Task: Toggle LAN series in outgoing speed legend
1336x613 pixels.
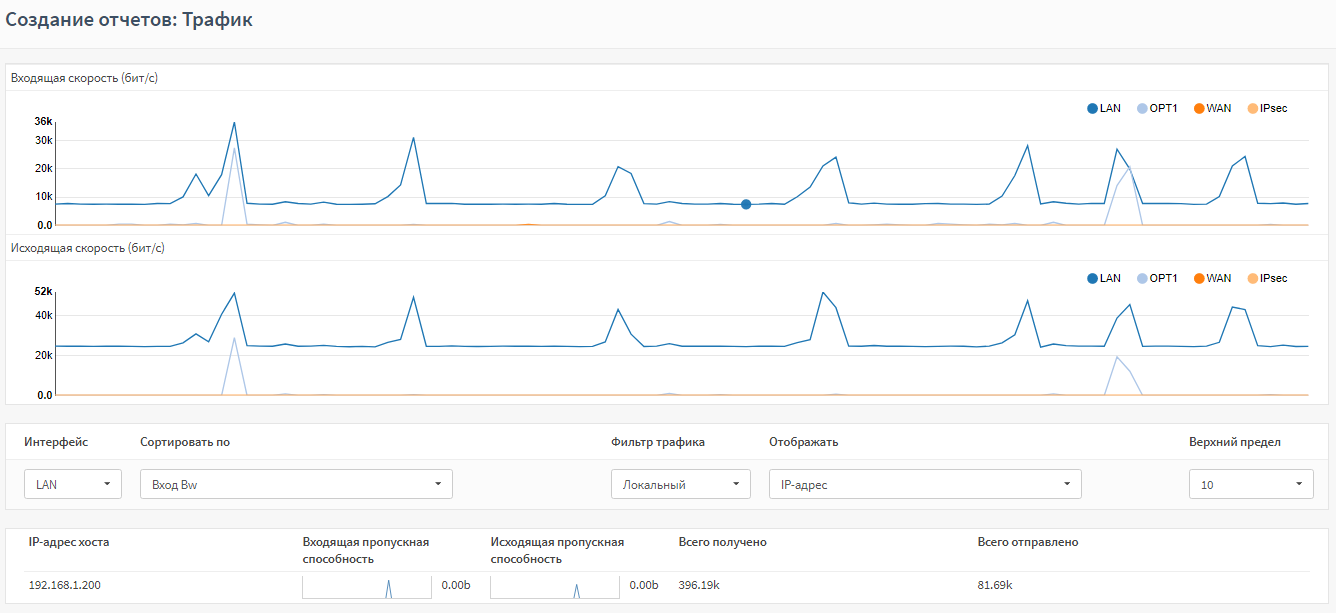Action: (x=1104, y=278)
